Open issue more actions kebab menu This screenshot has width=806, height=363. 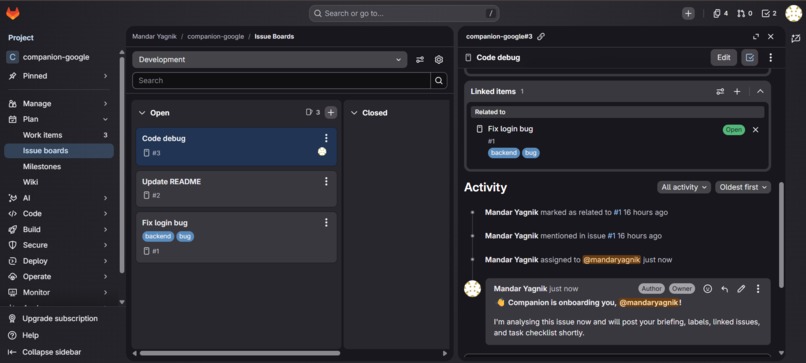pyautogui.click(x=770, y=58)
